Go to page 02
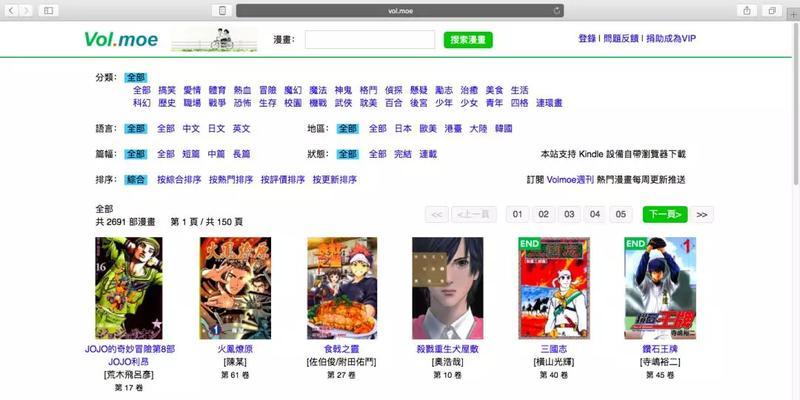Image resolution: width=800 pixels, height=400 pixels. [543, 214]
